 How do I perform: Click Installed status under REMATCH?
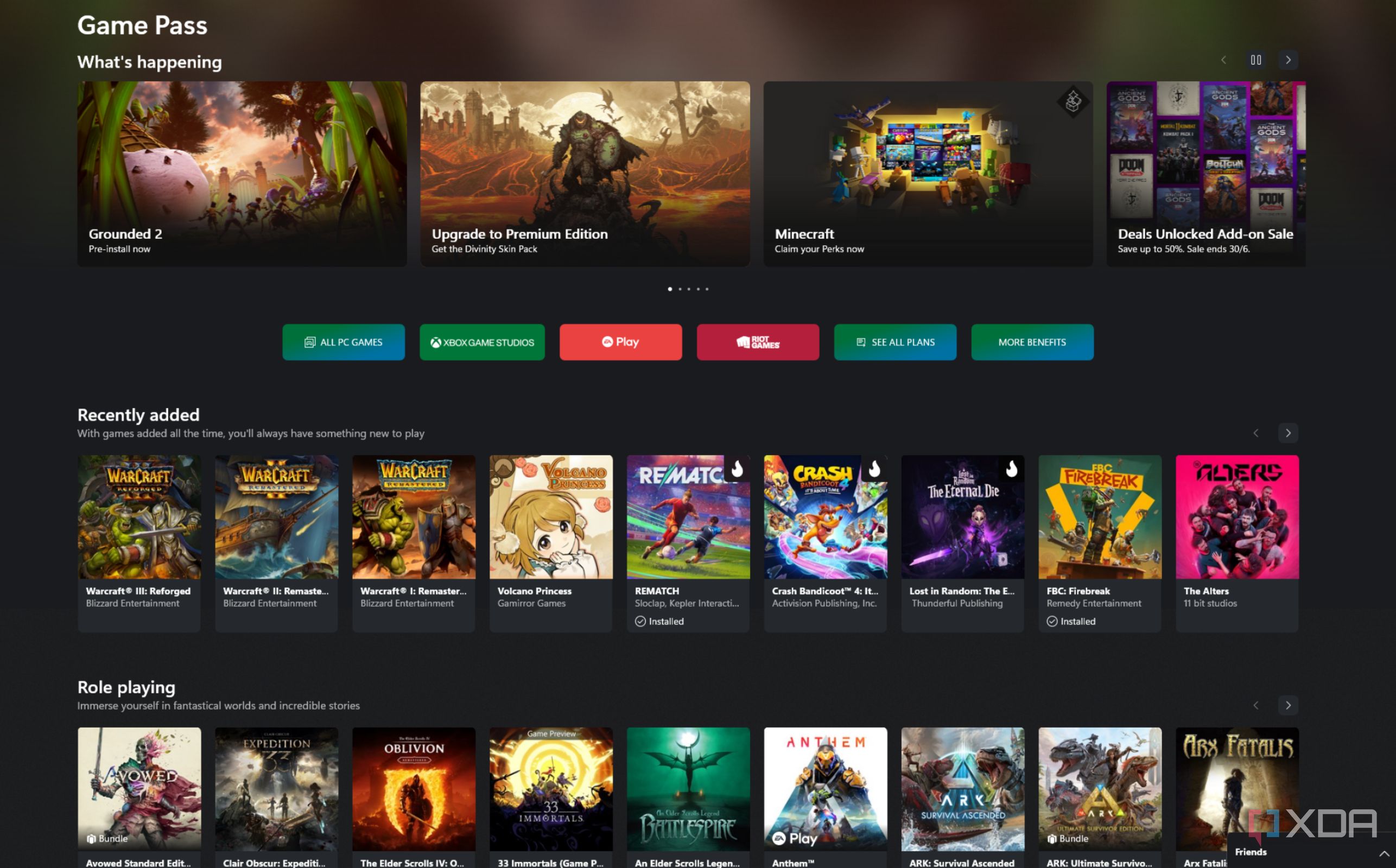tap(660, 621)
